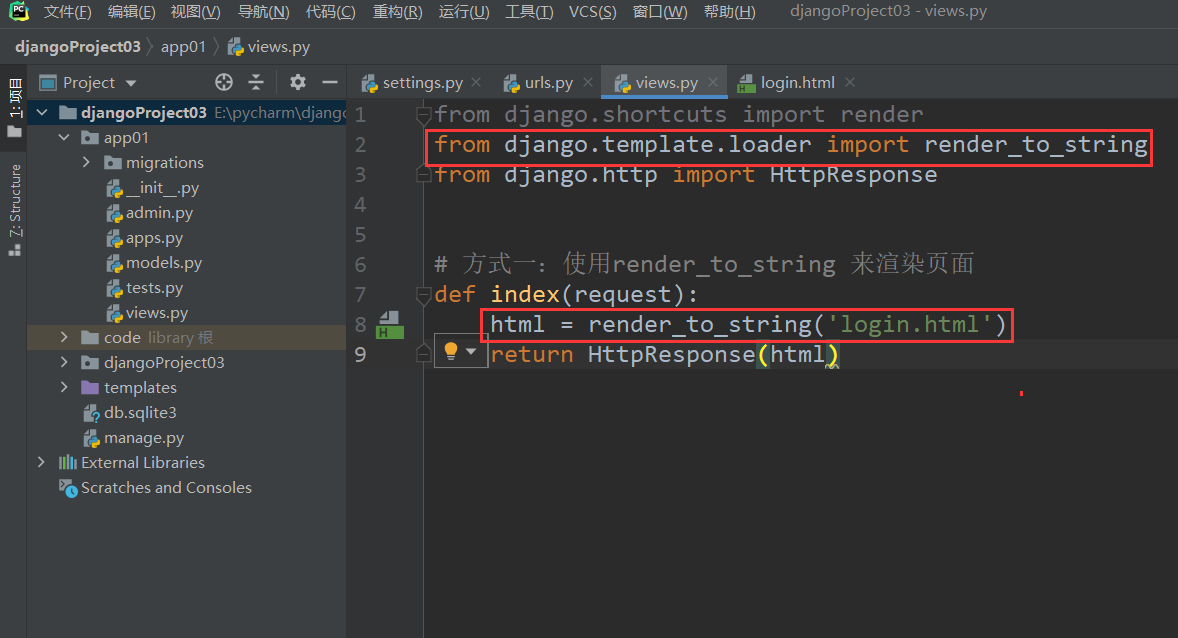Hide the Project panel with minus icon
The image size is (1178, 638).
pos(330,83)
